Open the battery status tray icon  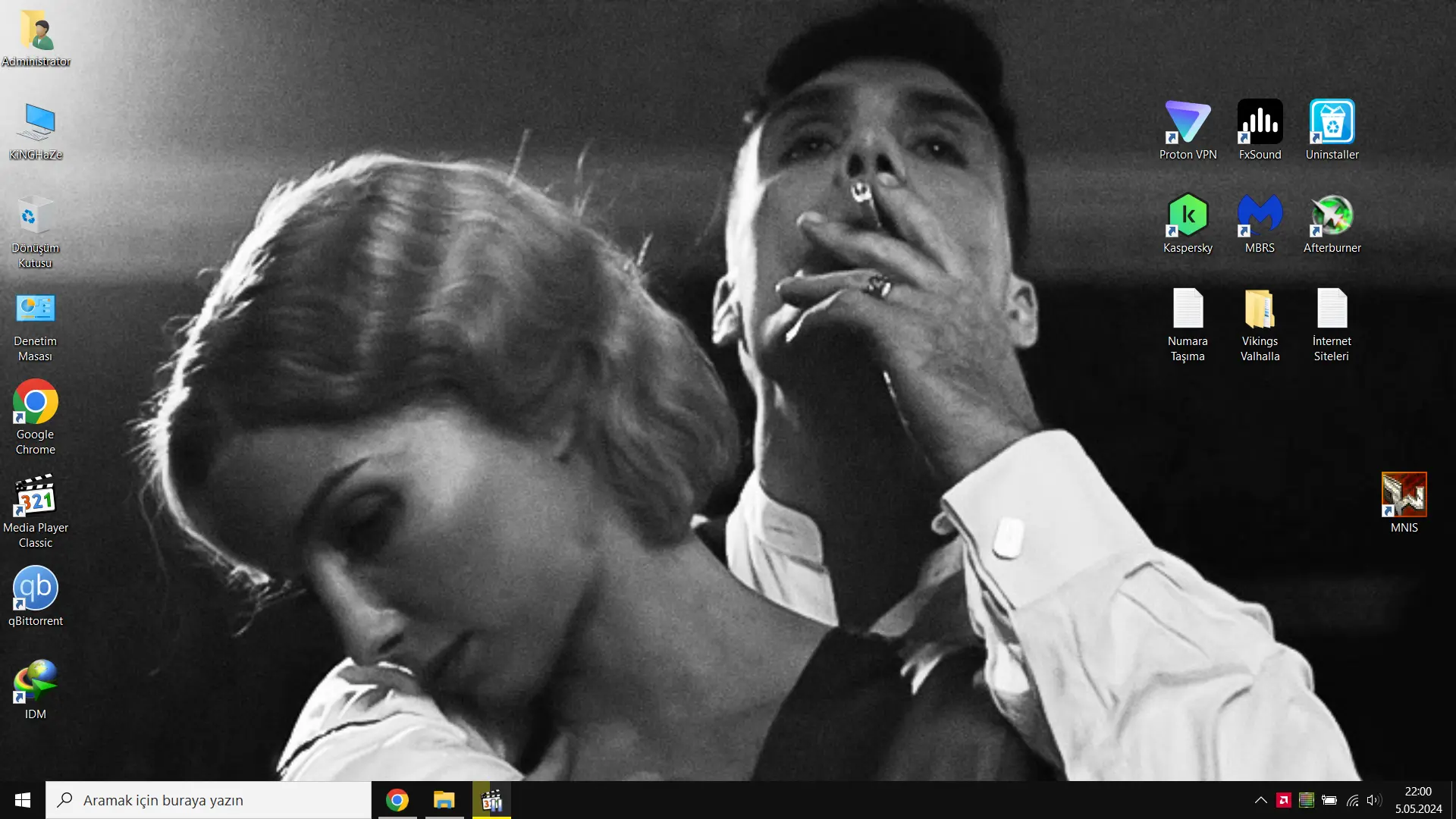(x=1329, y=800)
